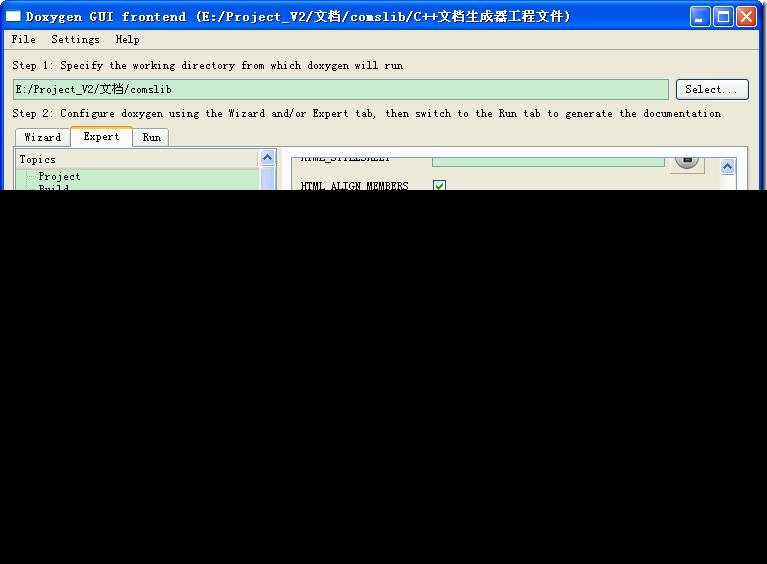Image resolution: width=767 pixels, height=564 pixels.
Task: Click the settings panel scroll-up arrow
Action: click(x=727, y=167)
